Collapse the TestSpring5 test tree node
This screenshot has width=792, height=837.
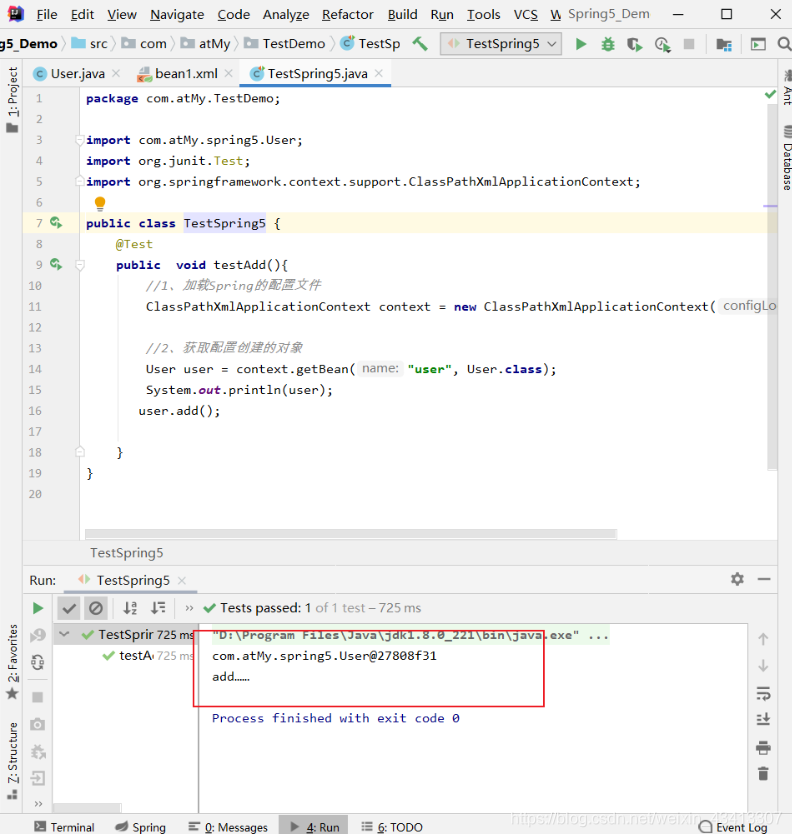64,634
